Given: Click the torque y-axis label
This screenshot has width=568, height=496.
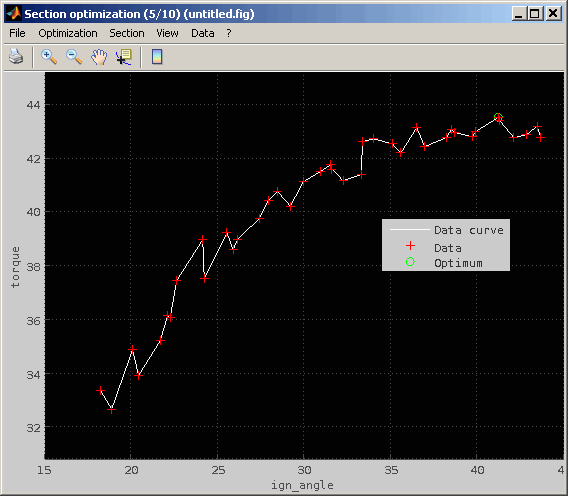Looking at the screenshot, I should pyautogui.click(x=15, y=267).
